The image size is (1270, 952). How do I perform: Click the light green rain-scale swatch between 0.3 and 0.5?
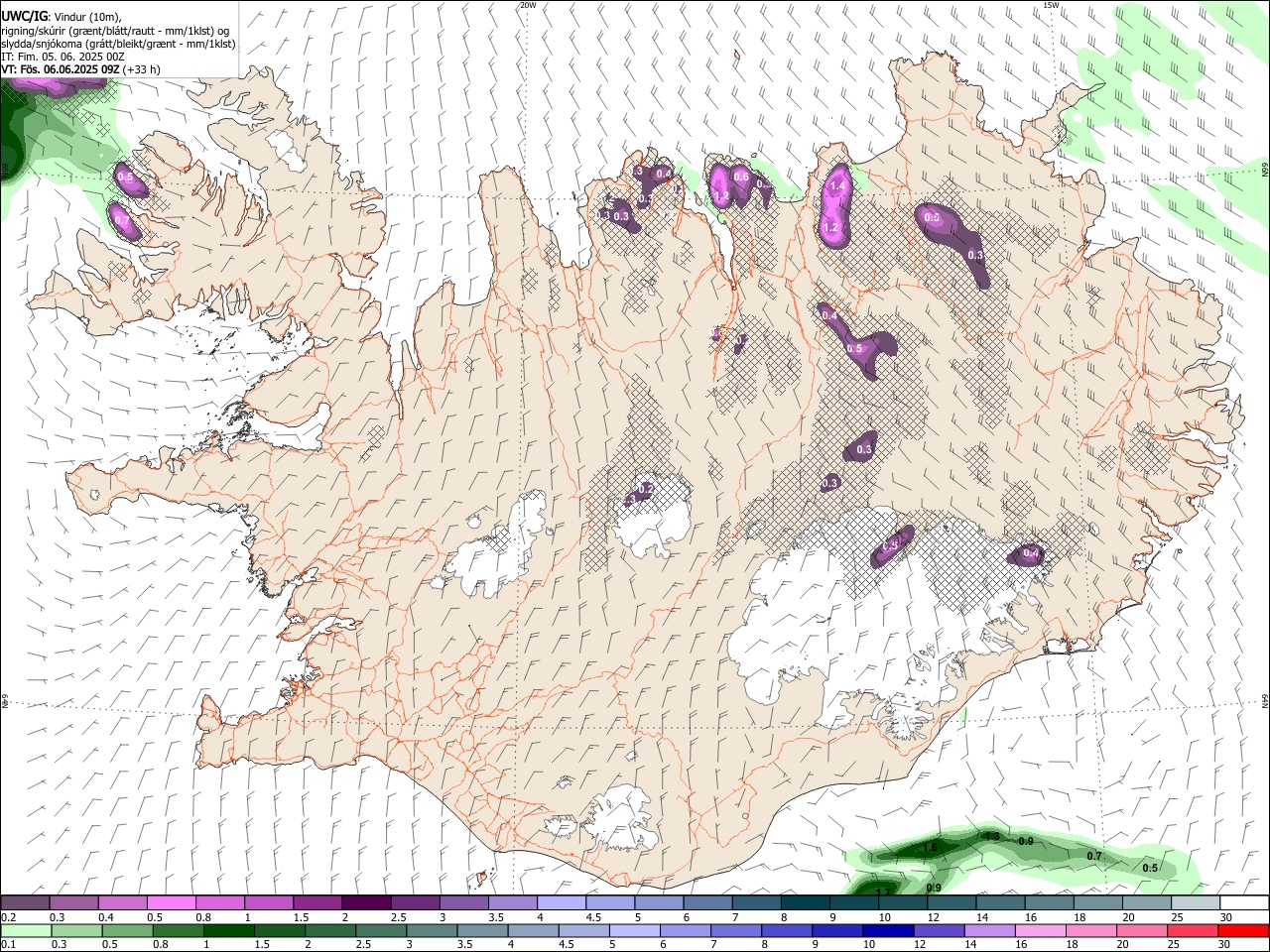click(76, 930)
